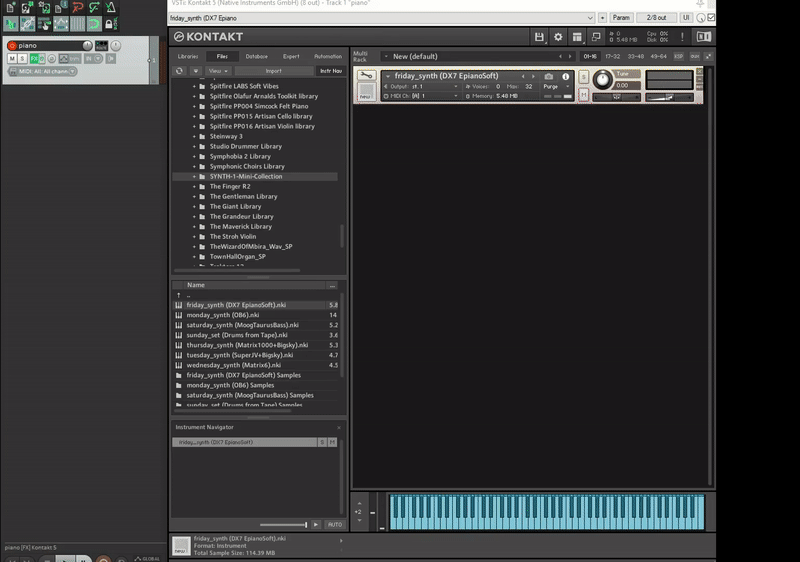Toggle the auto-crossfade toolbar button

tap(11, 24)
